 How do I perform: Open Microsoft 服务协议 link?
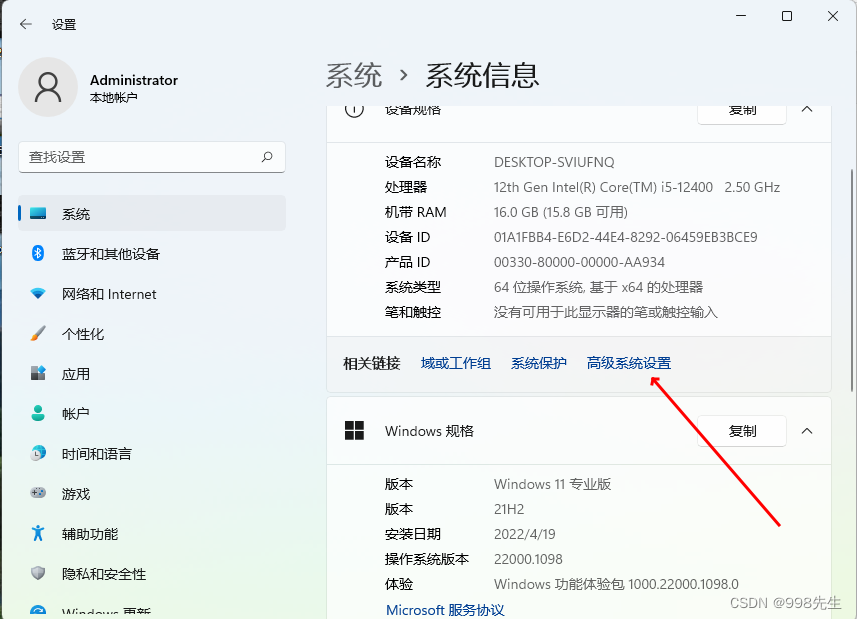445,610
